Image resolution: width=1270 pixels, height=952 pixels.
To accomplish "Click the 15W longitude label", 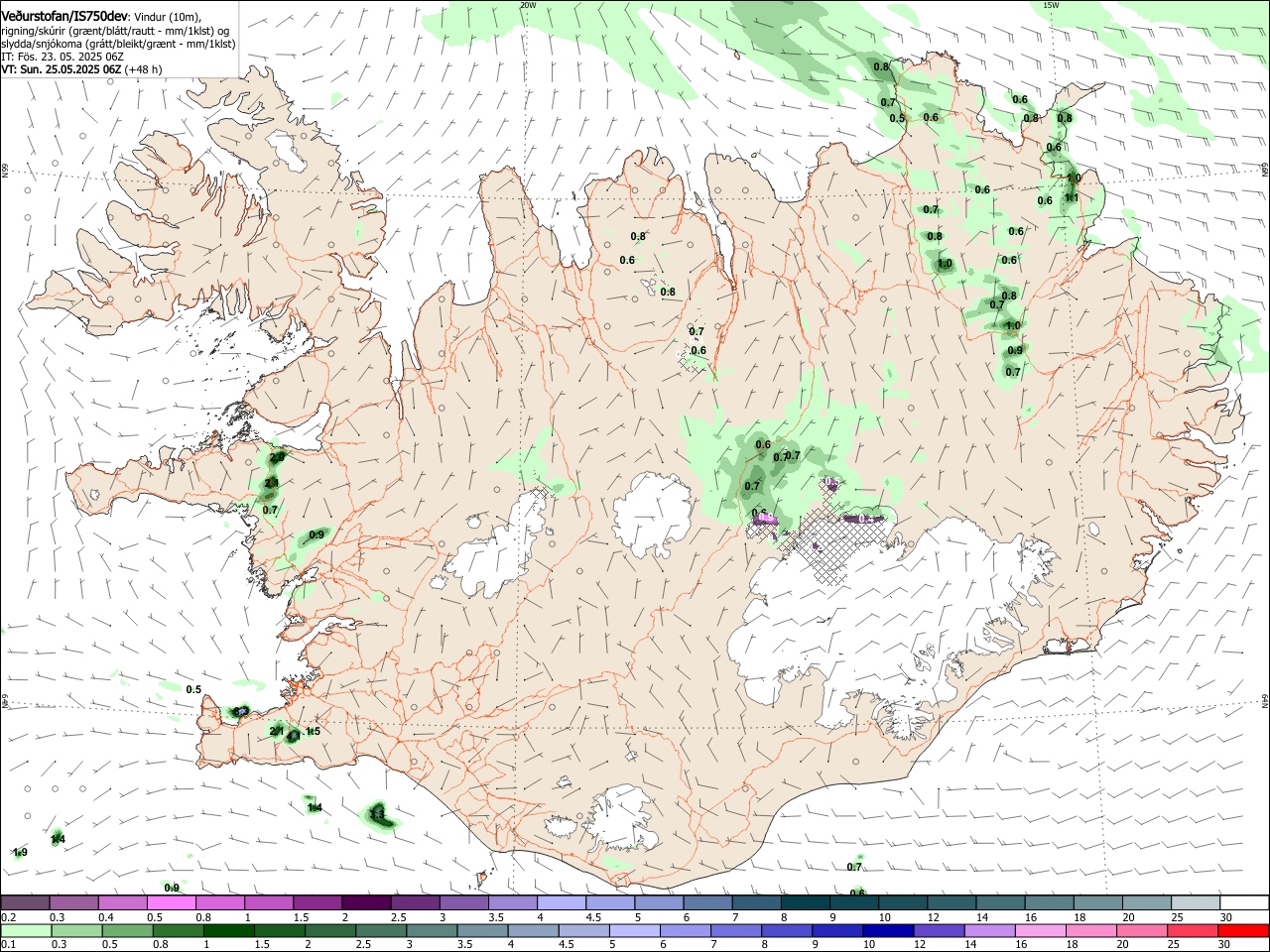I will pyautogui.click(x=1051, y=5).
